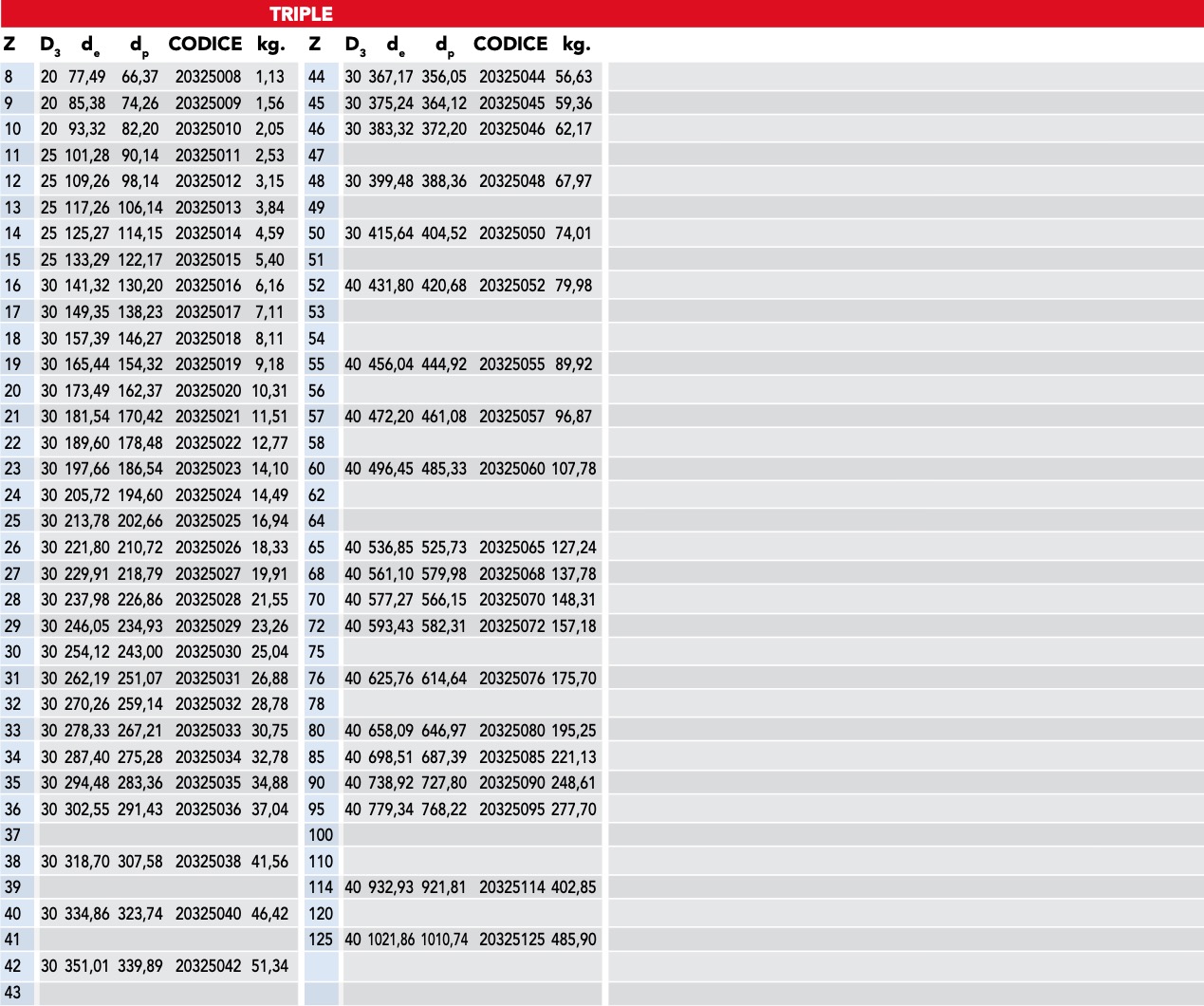Select the weight value 1,13
Image resolution: width=1204 pixels, height=1006 pixels.
[x=269, y=77]
